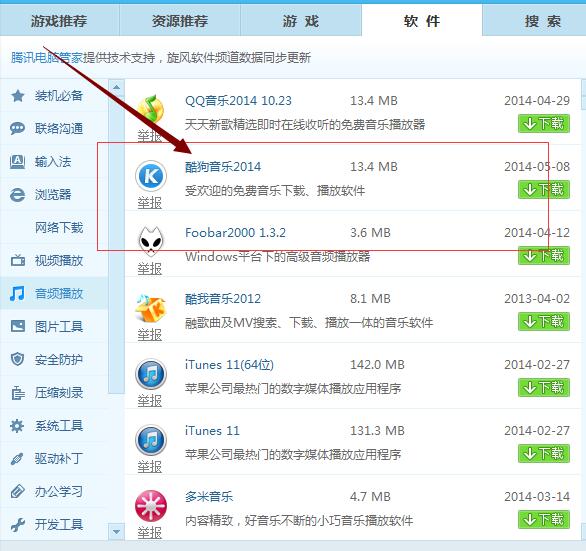586x551 pixels.
Task: Download iTunes 11 131.3 MB version
Action: pos(544,453)
